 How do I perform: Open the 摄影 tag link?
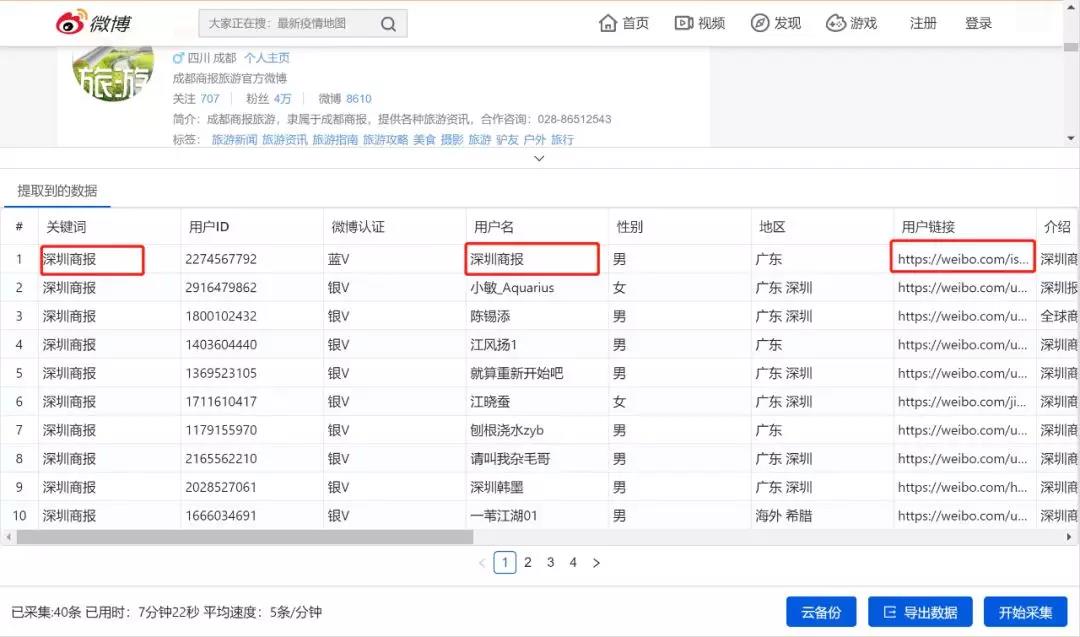pos(452,140)
